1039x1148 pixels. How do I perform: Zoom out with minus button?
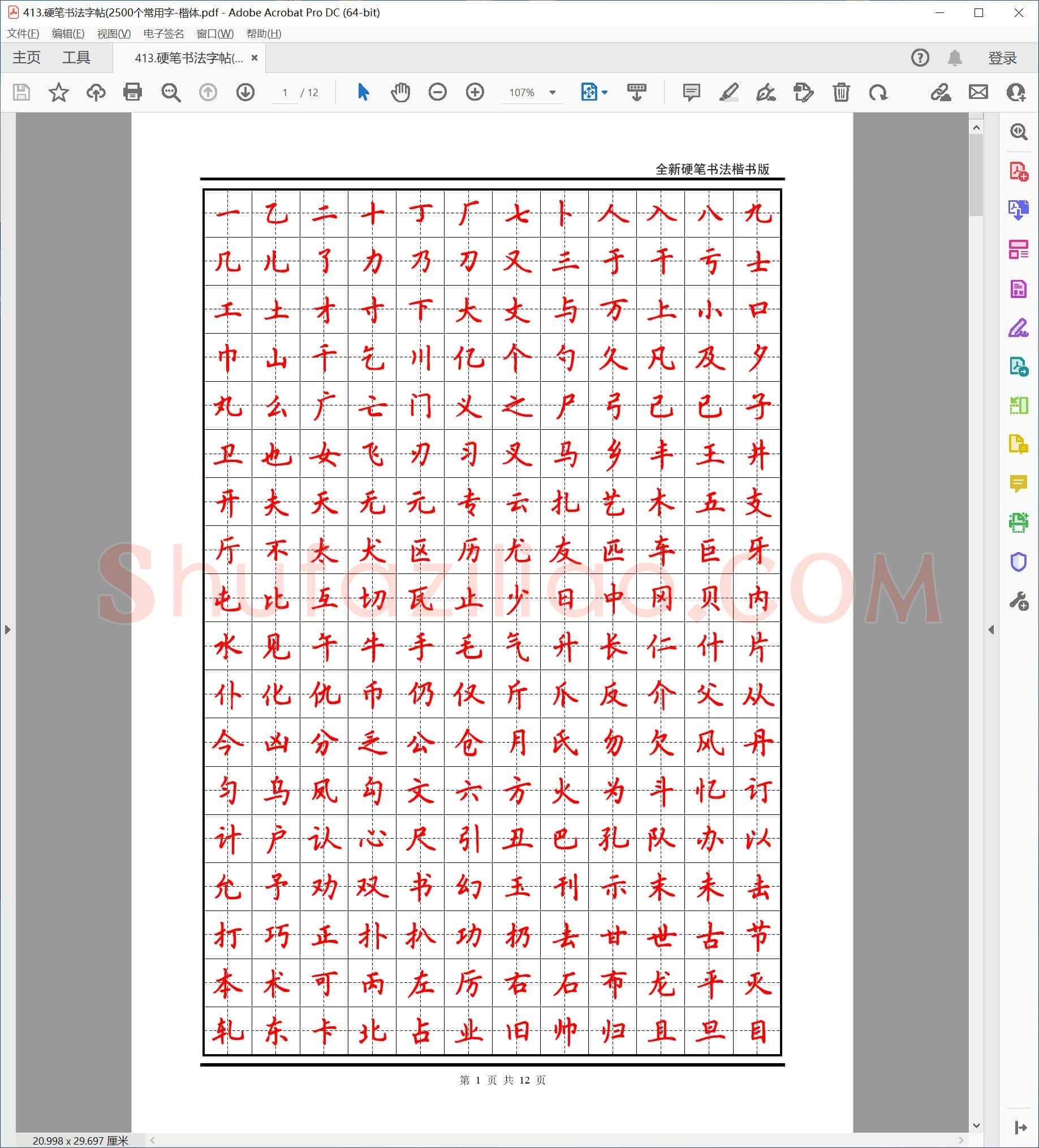tap(437, 92)
